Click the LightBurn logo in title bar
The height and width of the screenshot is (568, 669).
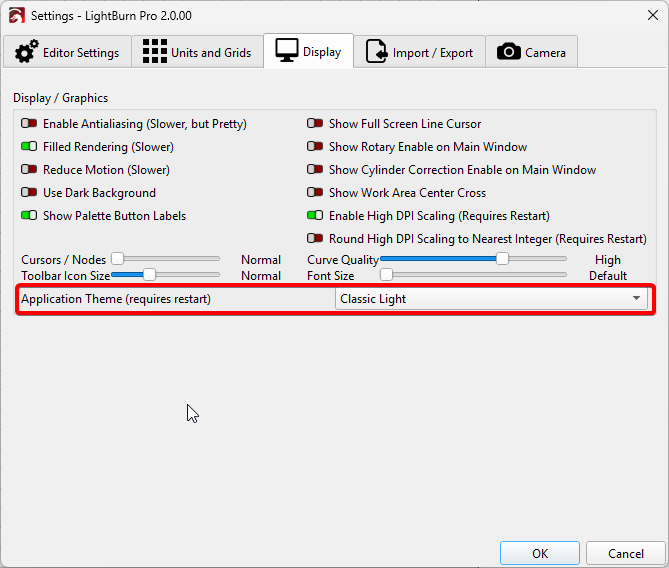[16, 16]
